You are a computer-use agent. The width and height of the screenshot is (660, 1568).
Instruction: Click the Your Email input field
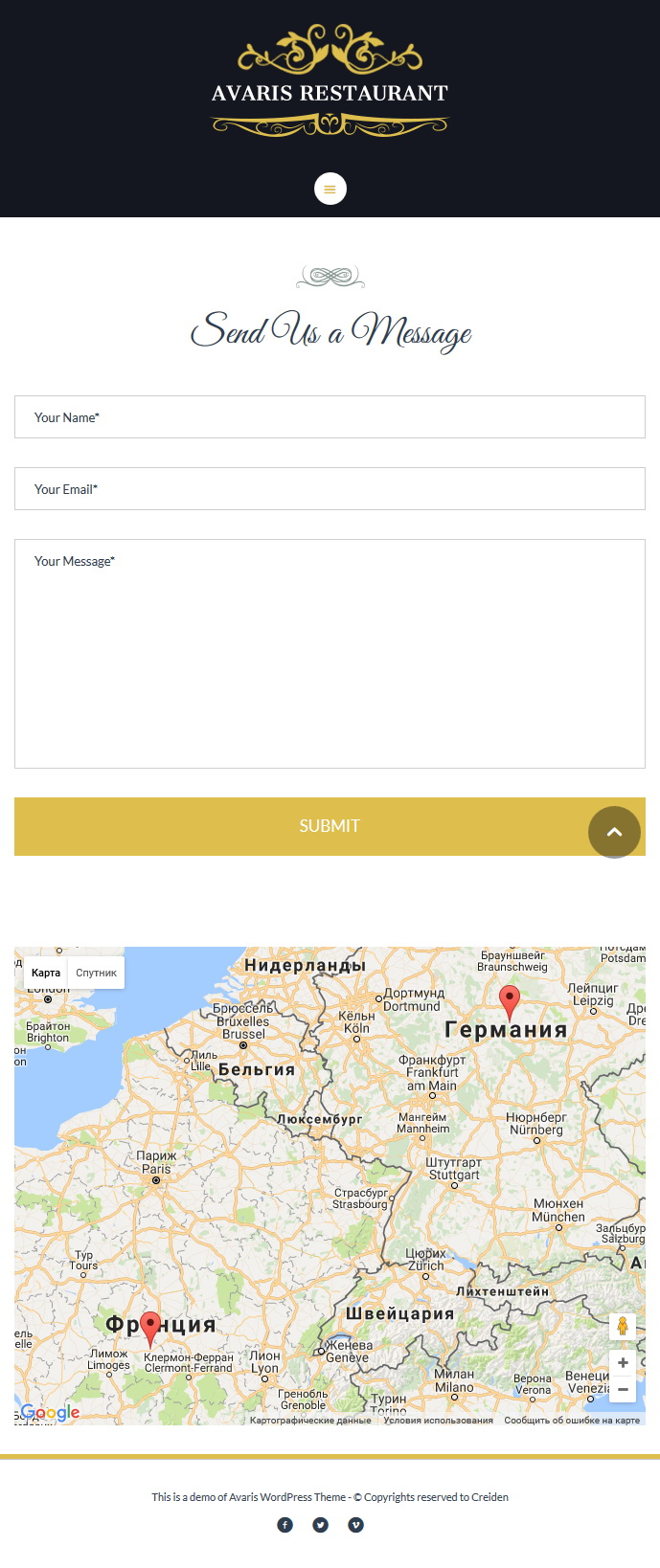[x=330, y=489]
